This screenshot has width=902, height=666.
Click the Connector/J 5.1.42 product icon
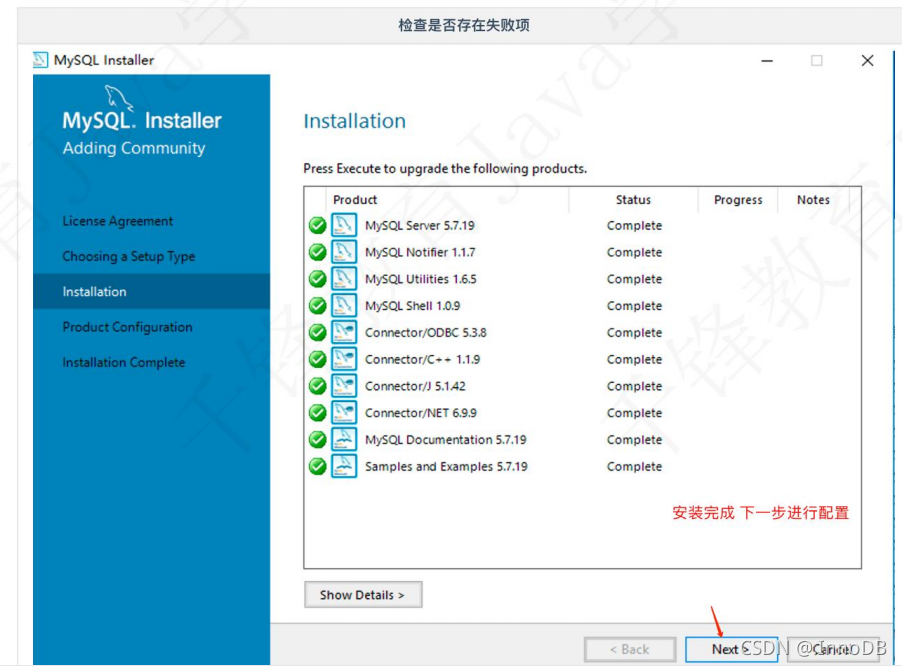coord(344,386)
